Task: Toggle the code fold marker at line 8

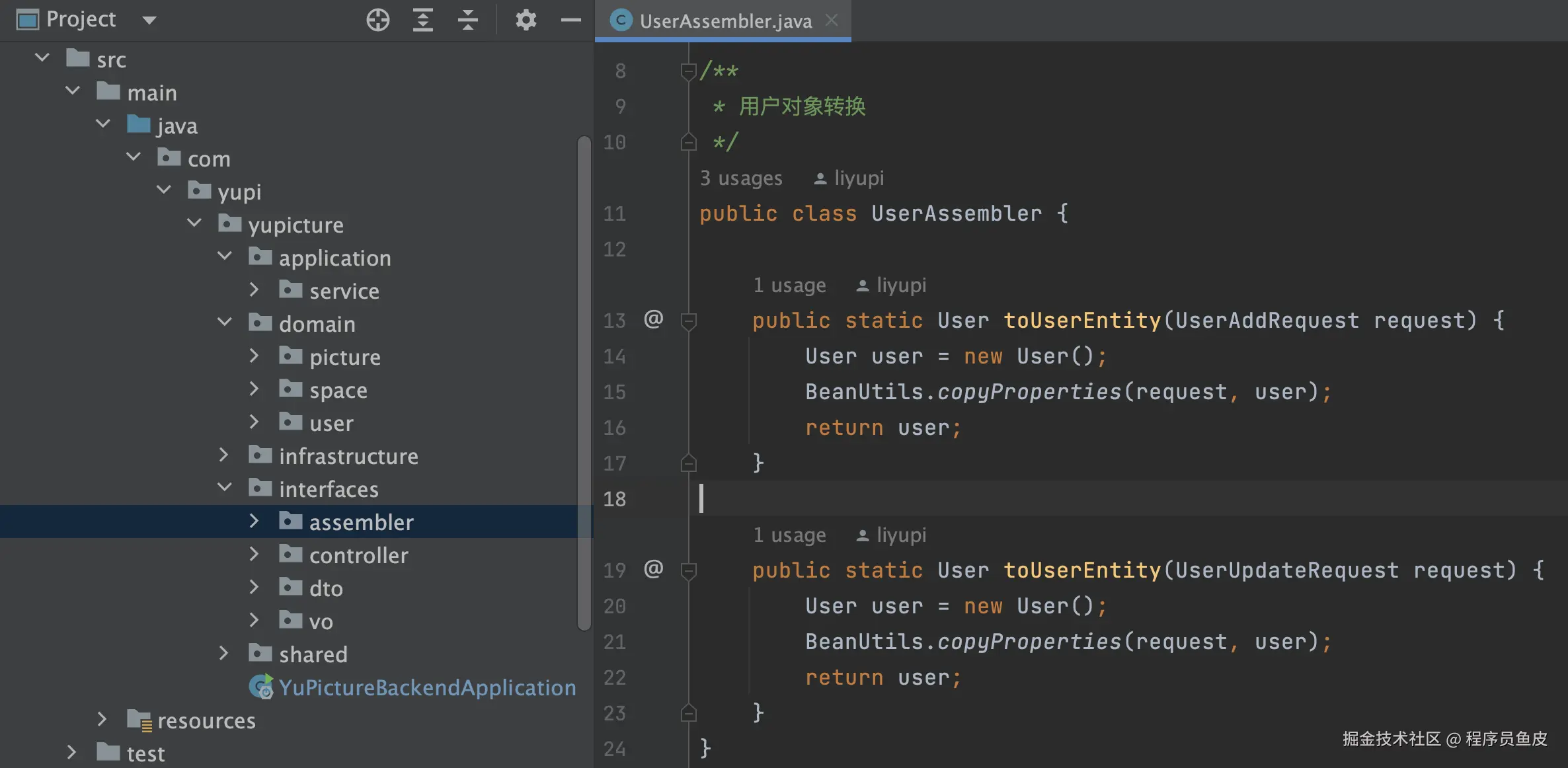Action: pyautogui.click(x=688, y=71)
